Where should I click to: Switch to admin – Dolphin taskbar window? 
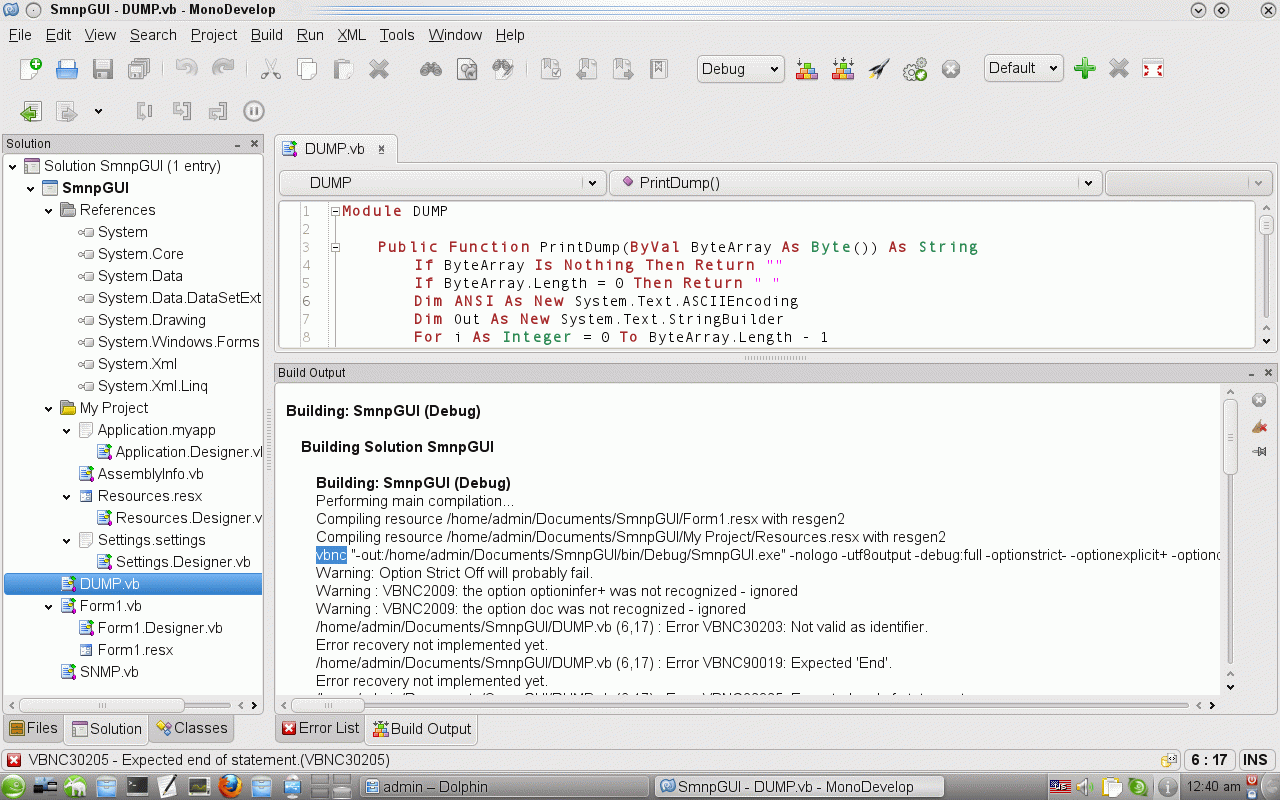point(504,786)
